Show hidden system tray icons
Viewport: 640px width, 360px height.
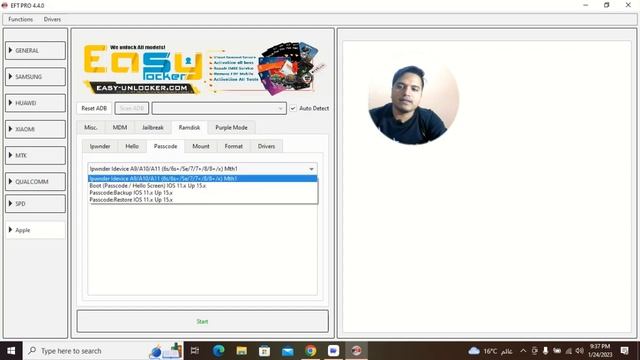tap(523, 351)
